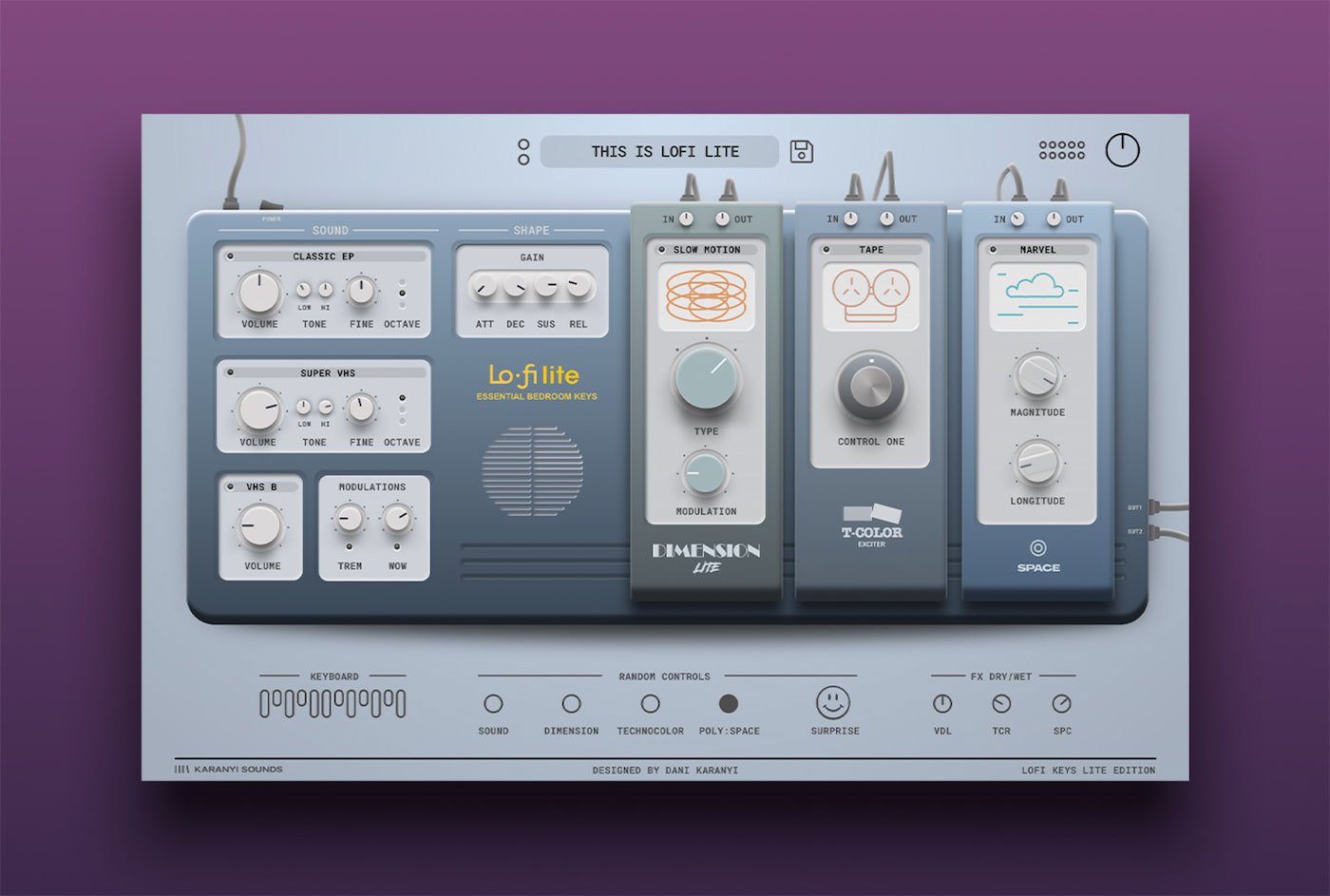Screen dimensions: 1330x896
Task: Toggle the WOW modulation LED
Action: 396,546
